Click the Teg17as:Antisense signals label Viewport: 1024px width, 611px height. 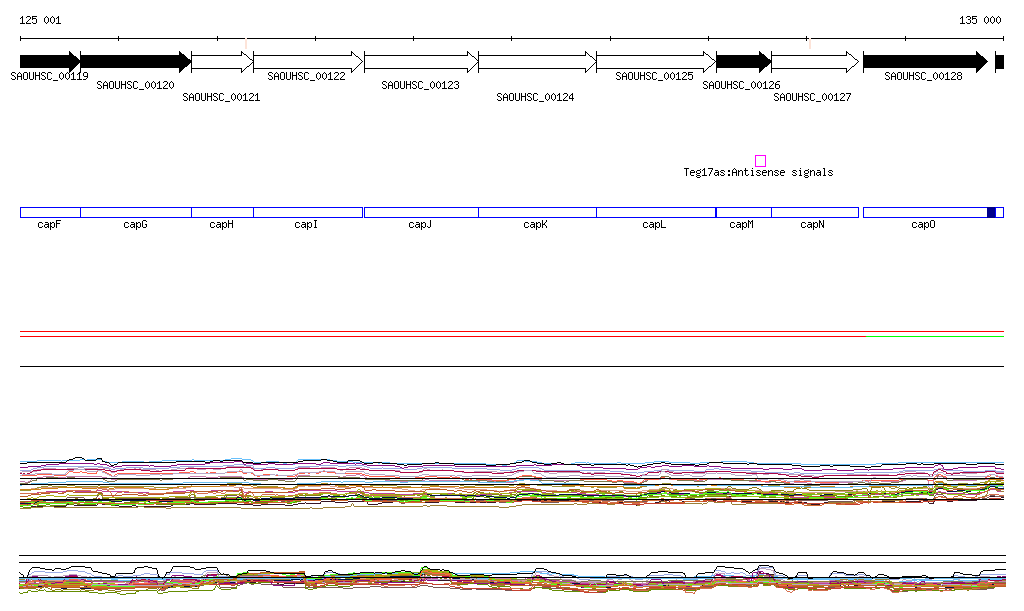pos(758,173)
